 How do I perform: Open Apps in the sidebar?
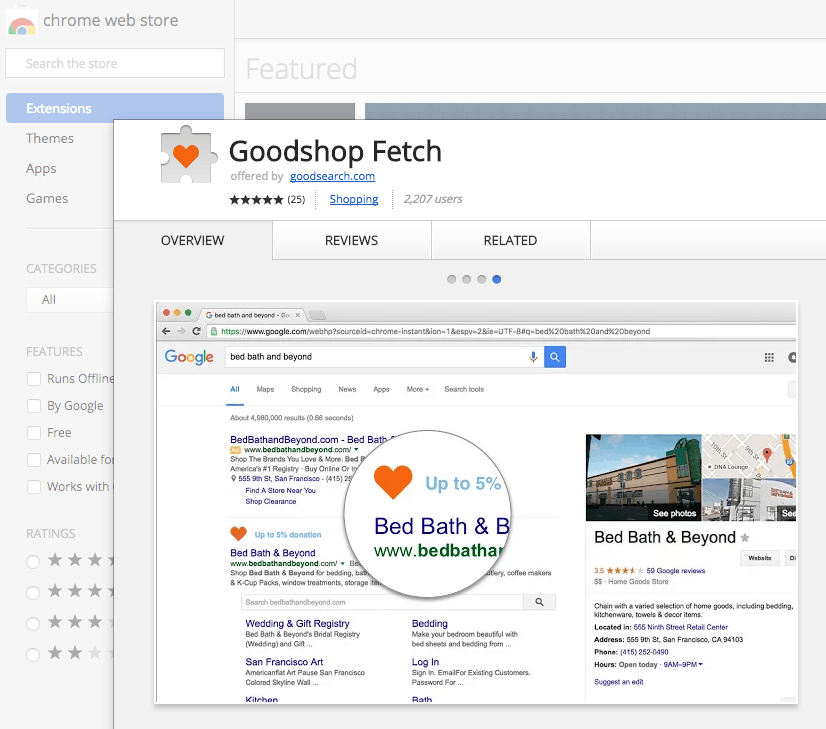41,169
